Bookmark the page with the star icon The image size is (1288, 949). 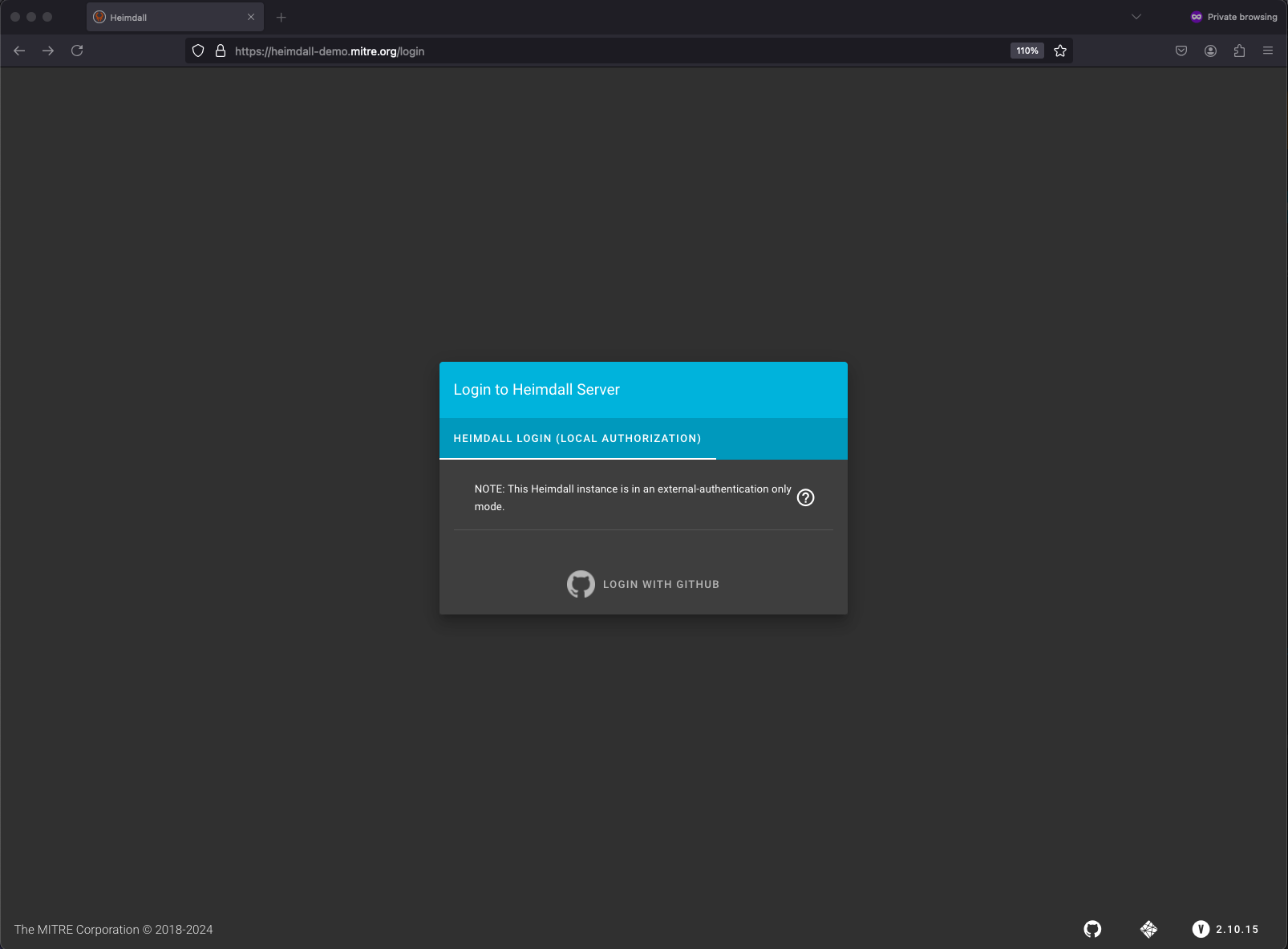1060,50
